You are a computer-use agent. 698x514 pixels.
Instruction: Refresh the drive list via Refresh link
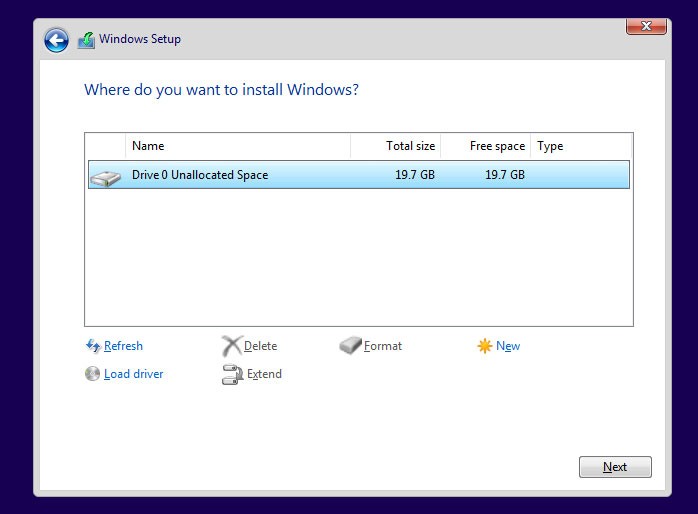[x=123, y=346]
